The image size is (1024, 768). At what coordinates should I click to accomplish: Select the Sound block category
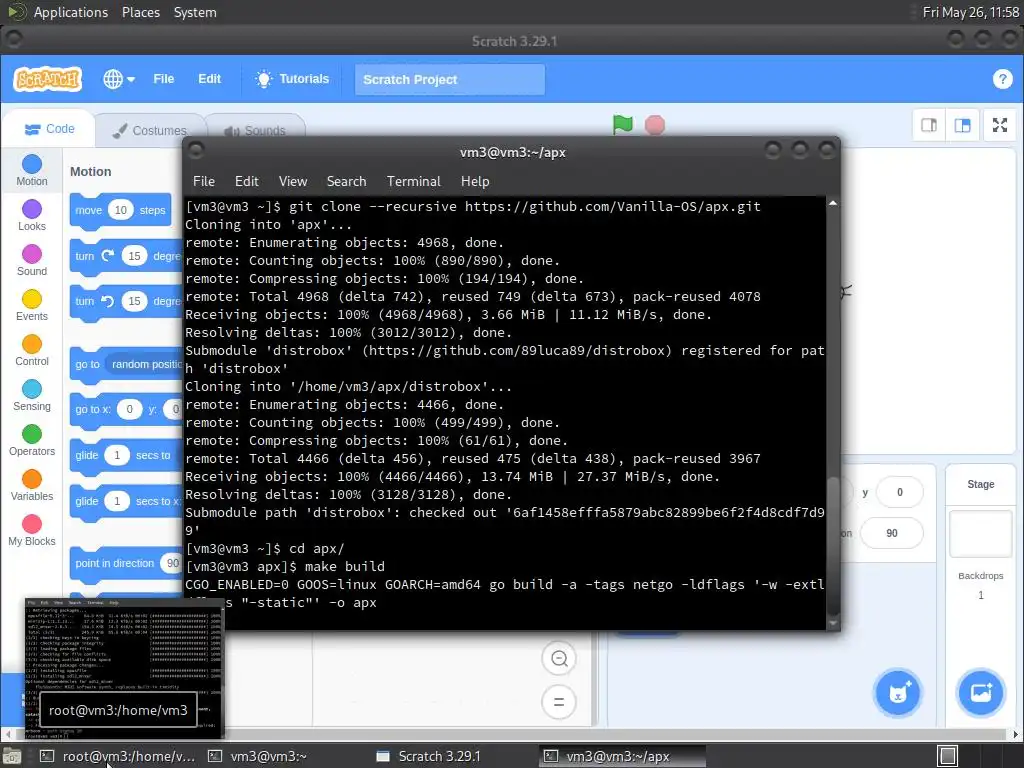[32, 261]
